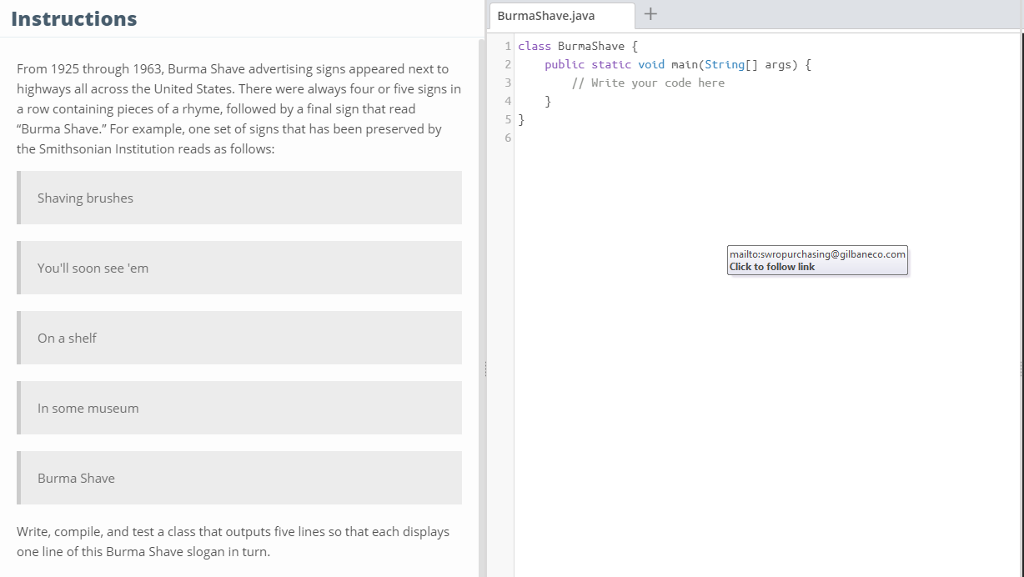
Task: Click the + icon to open a new tab
Action: click(x=649, y=15)
